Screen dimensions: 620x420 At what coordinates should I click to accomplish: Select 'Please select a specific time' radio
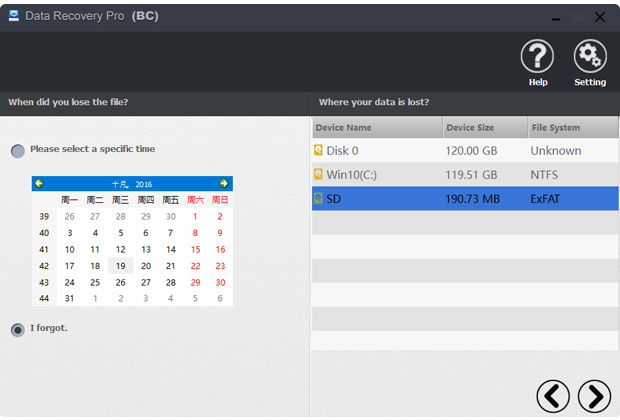point(18,151)
